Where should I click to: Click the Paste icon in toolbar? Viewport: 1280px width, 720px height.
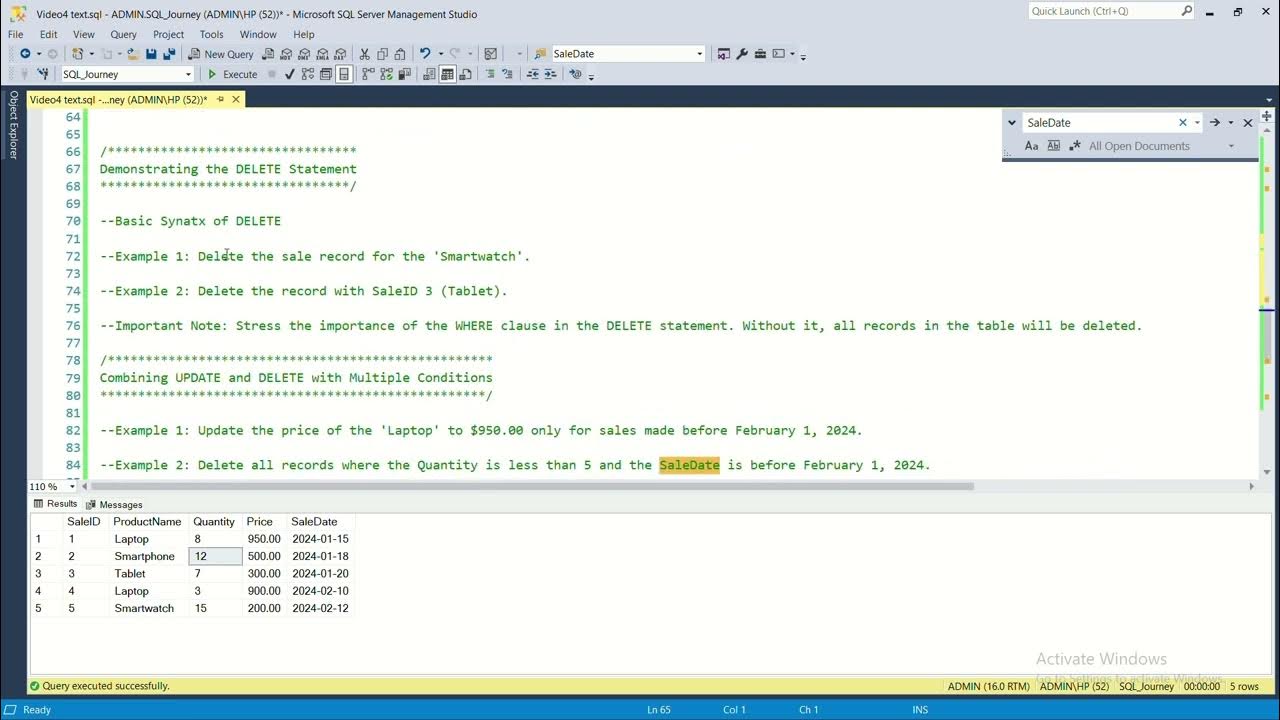tap(400, 54)
